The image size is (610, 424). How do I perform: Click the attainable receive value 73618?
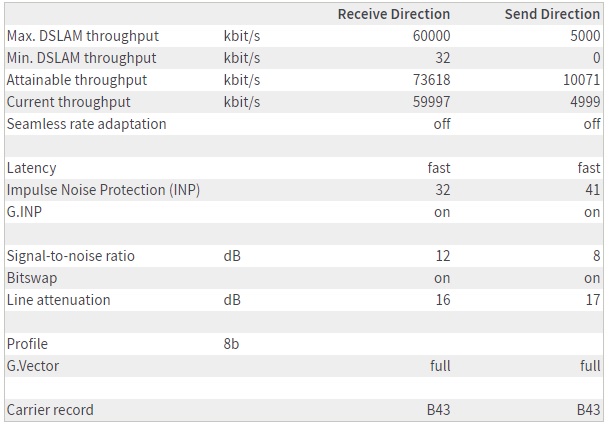point(430,80)
